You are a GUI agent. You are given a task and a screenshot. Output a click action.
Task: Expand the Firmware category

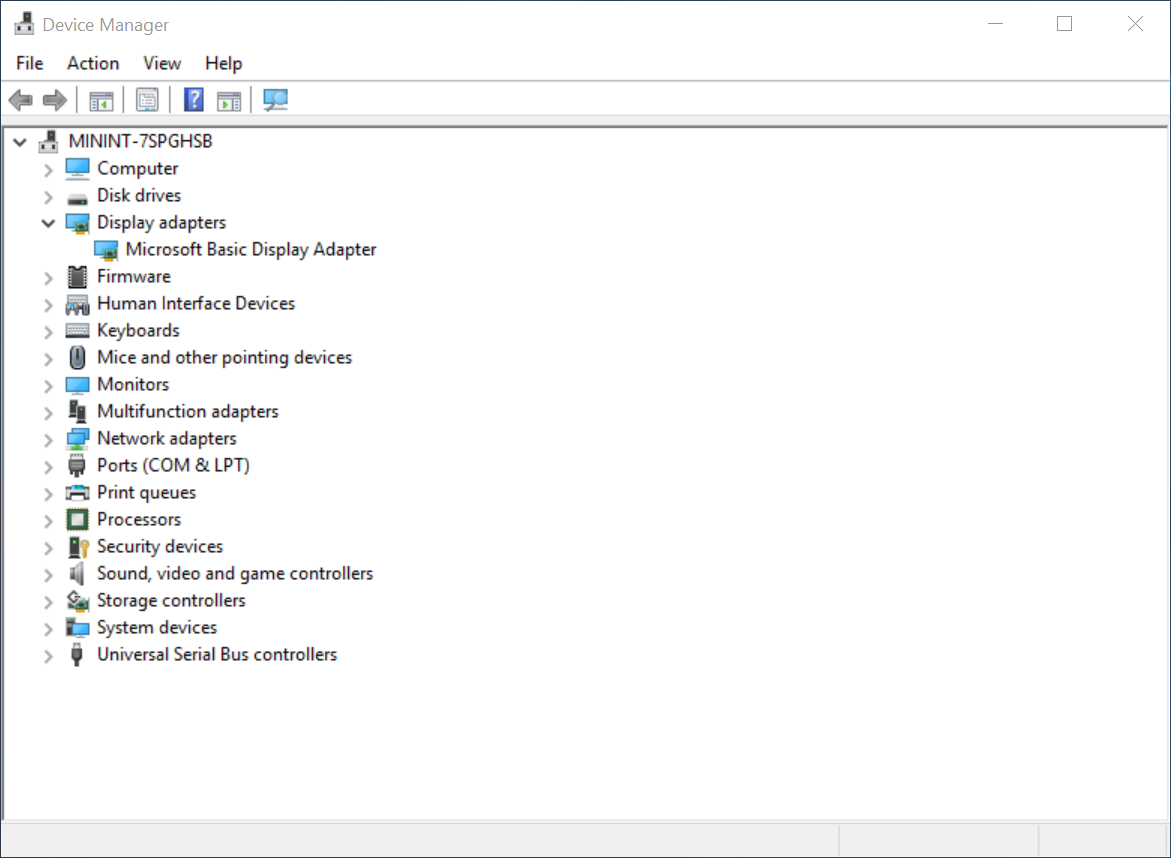click(x=49, y=279)
